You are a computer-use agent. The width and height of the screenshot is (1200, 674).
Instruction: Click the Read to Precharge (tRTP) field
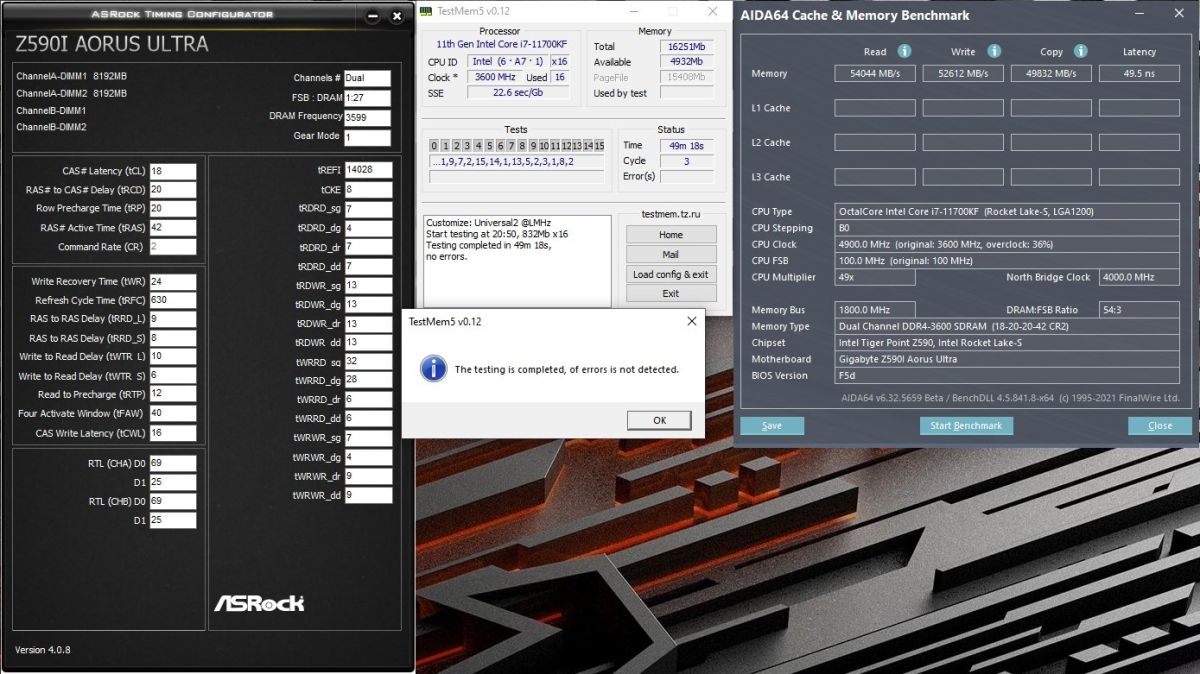(172, 395)
